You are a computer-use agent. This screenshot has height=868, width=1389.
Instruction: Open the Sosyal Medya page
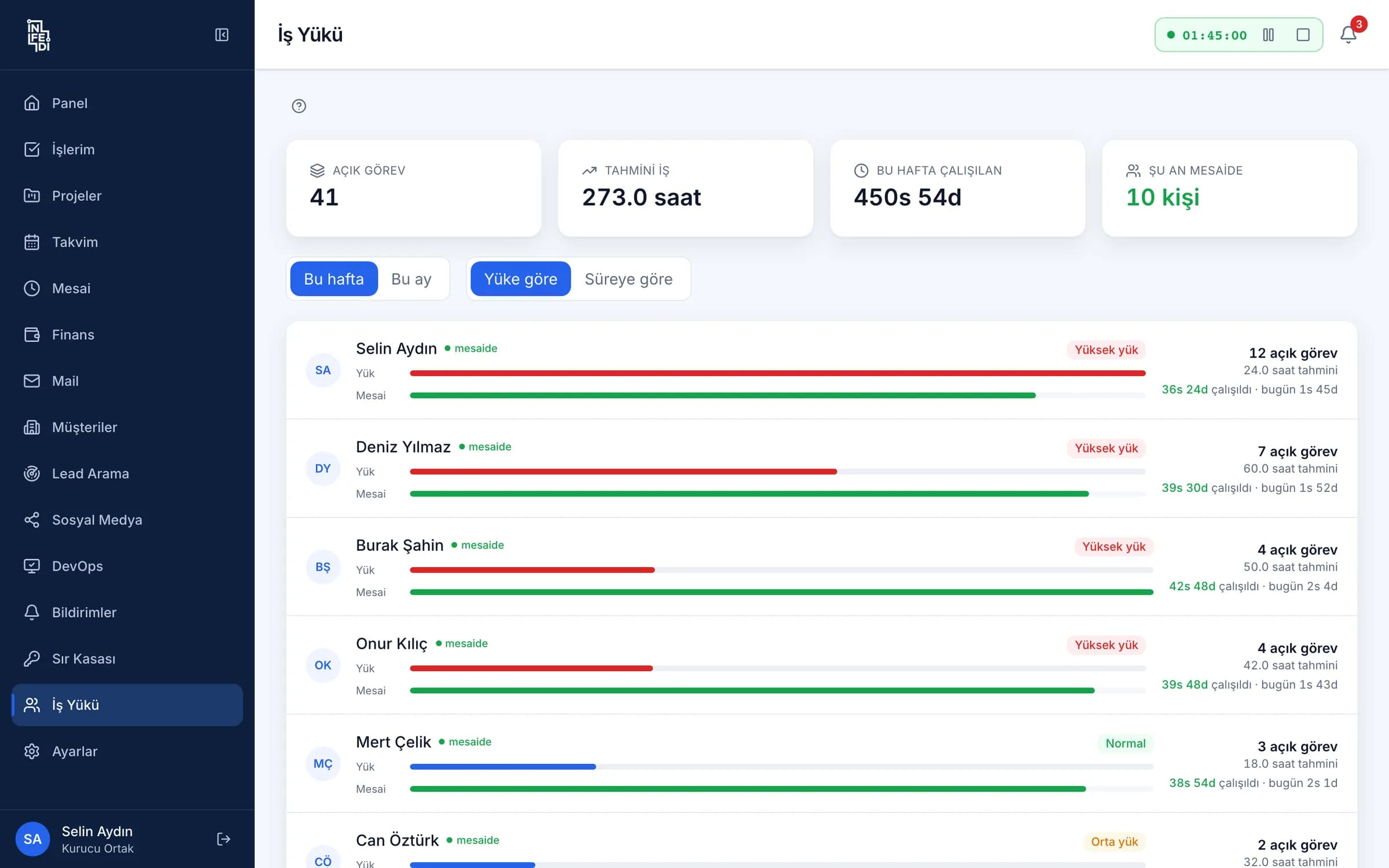pos(127,520)
